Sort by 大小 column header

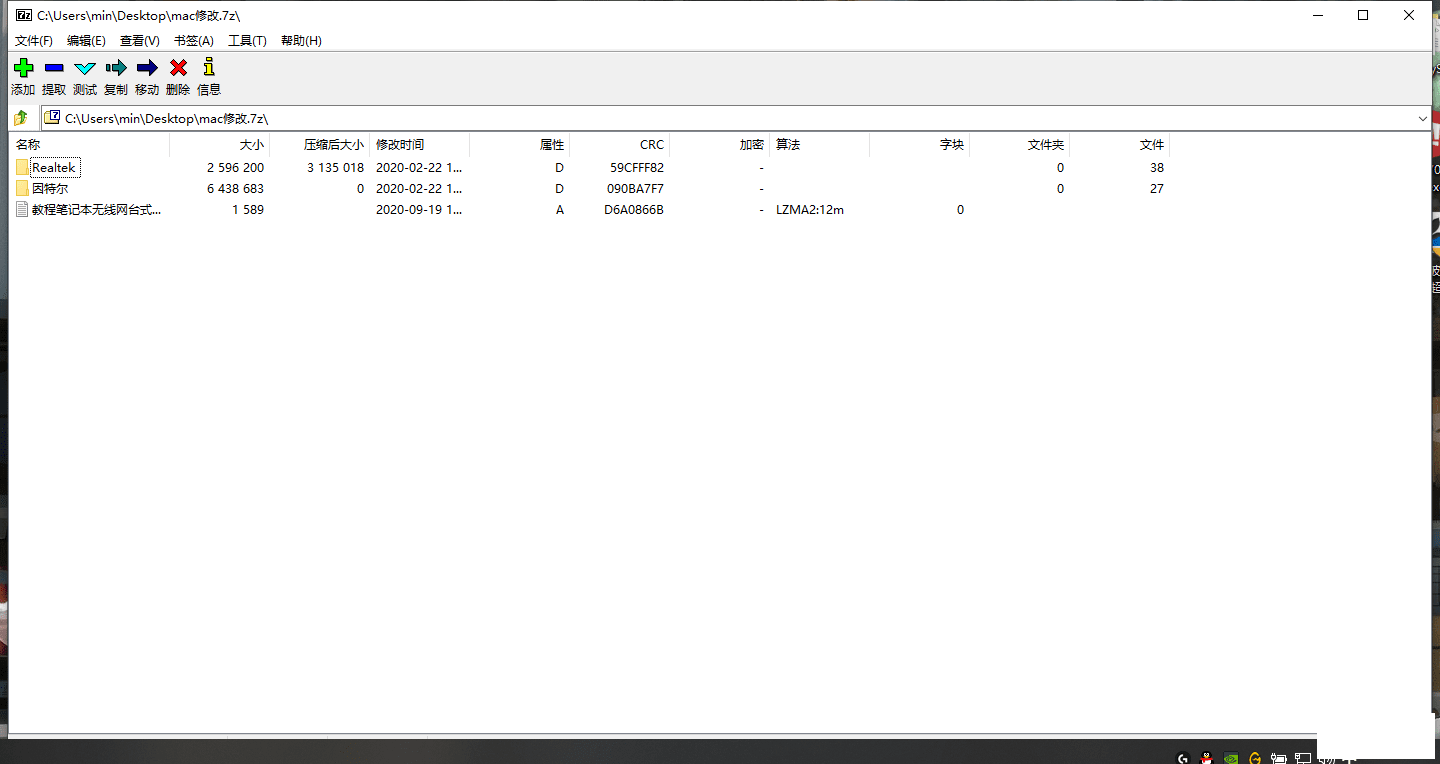click(220, 145)
